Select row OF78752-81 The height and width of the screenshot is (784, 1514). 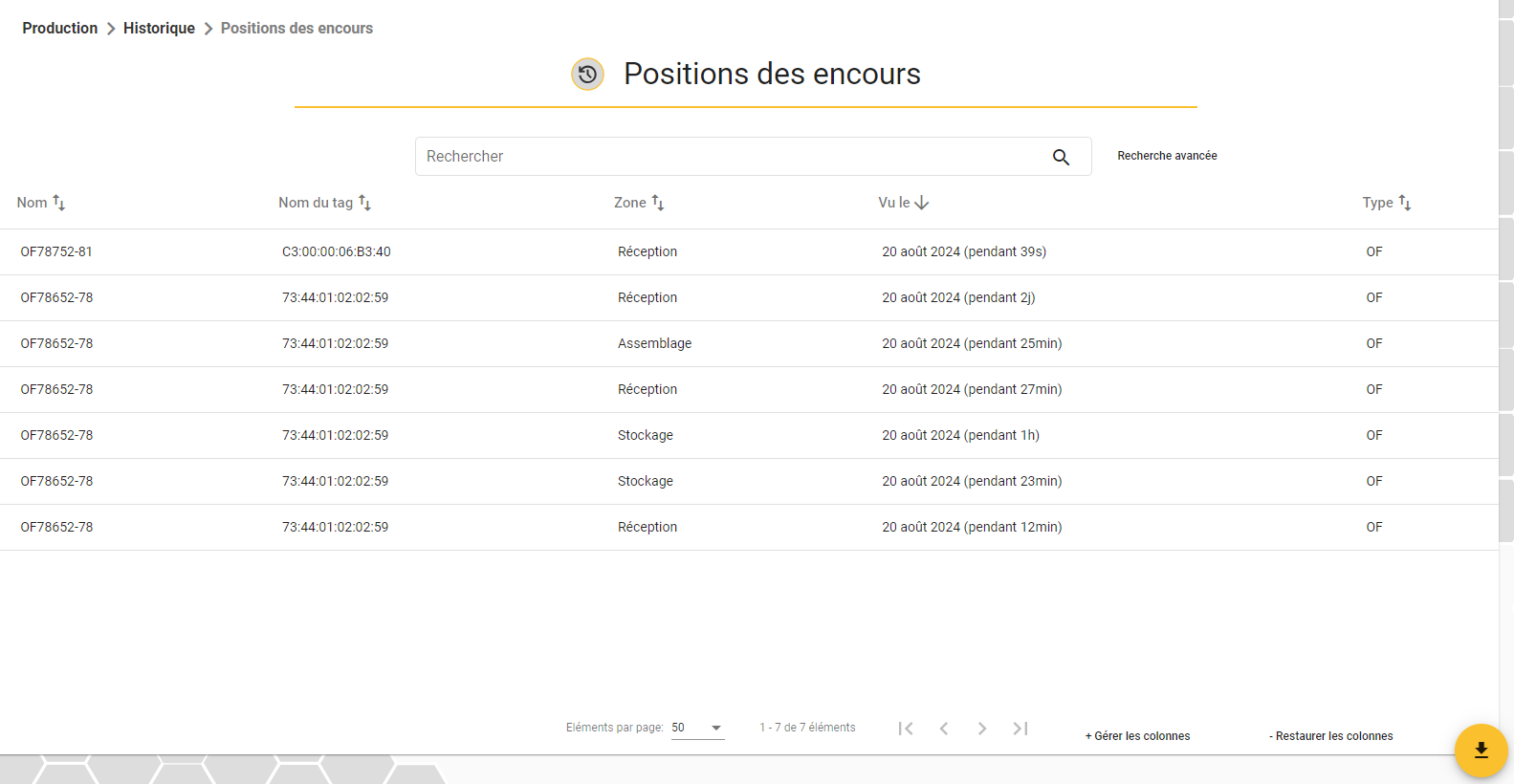[x=749, y=252]
